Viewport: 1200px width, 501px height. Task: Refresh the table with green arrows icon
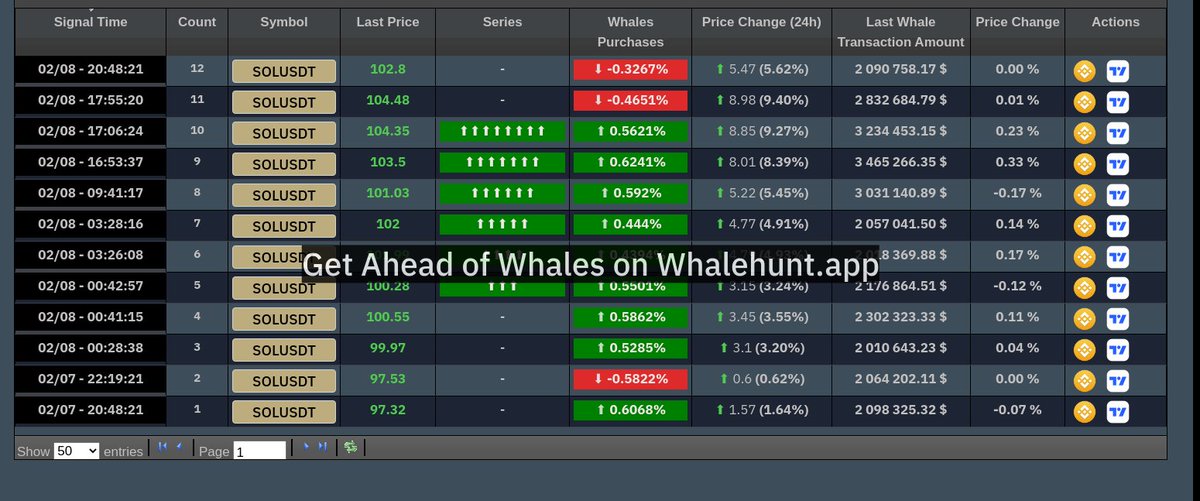(350, 447)
